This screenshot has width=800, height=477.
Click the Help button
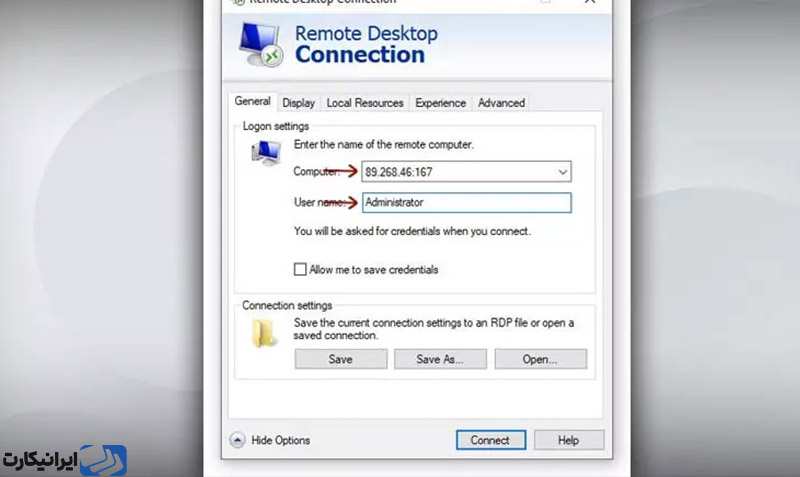(568, 440)
